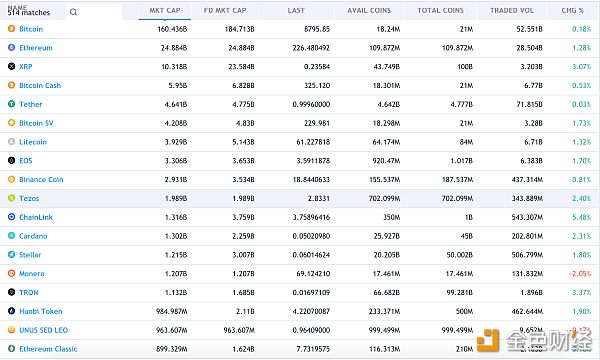Click the Tether coin icon

click(11, 104)
